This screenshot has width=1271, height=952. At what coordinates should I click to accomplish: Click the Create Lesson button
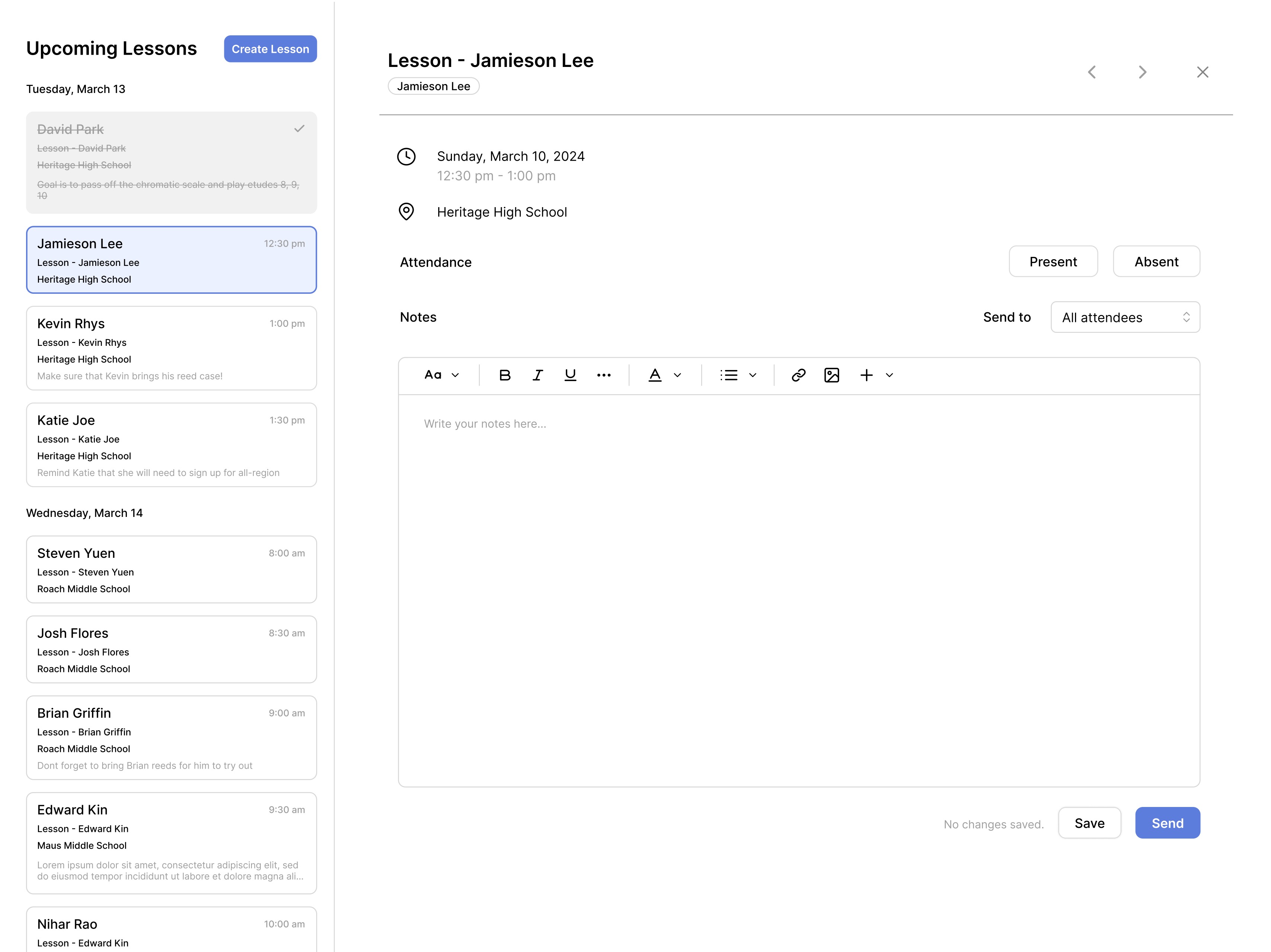270,49
